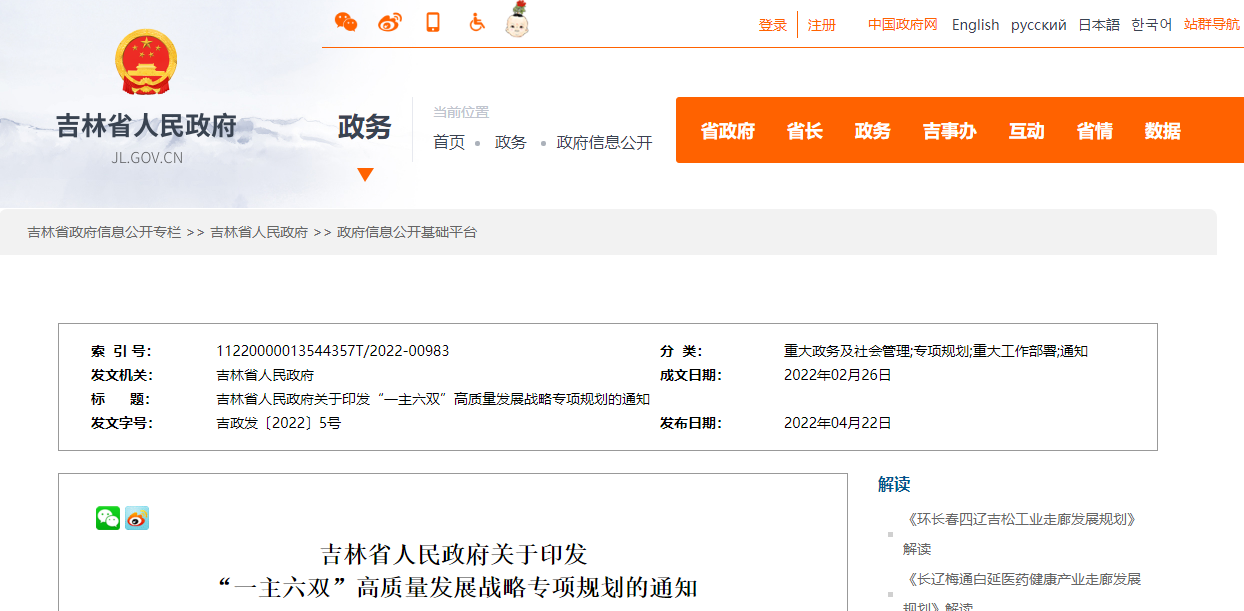1244x611 pixels.
Task: Click the mobile phone version icon
Action: tap(433, 22)
